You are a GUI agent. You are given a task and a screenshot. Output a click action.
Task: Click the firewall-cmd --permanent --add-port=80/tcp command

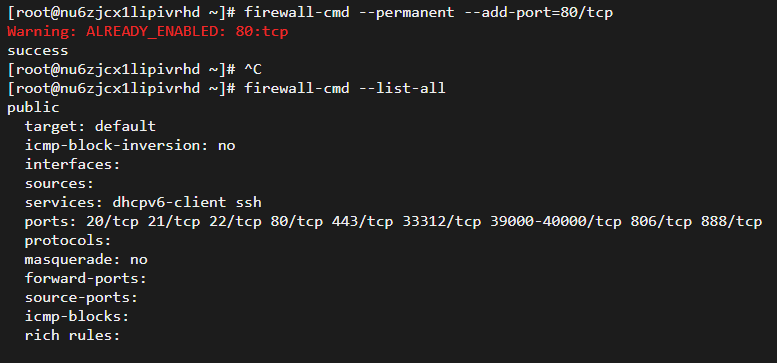tap(428, 13)
